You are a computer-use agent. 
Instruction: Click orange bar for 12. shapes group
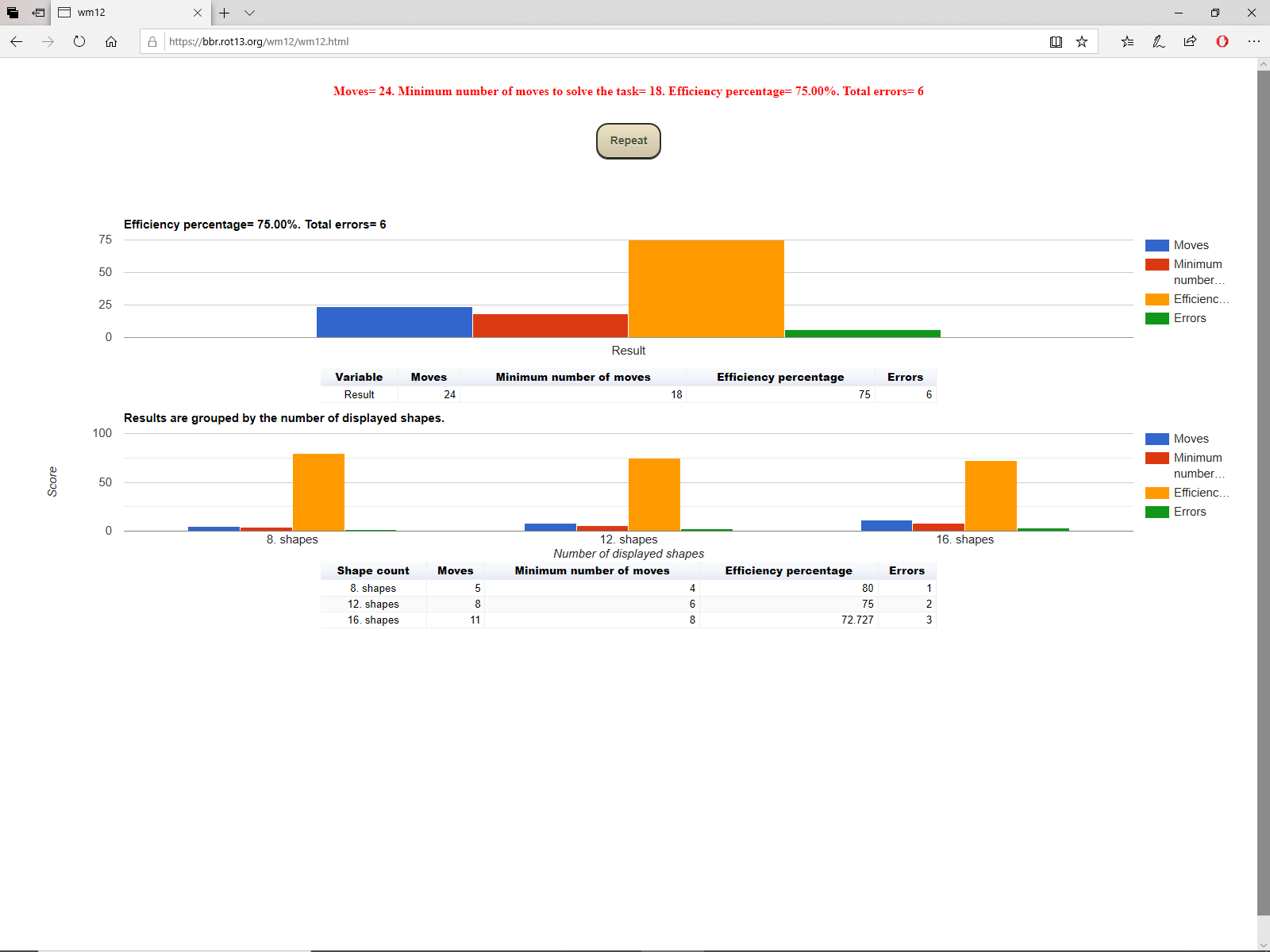point(654,494)
